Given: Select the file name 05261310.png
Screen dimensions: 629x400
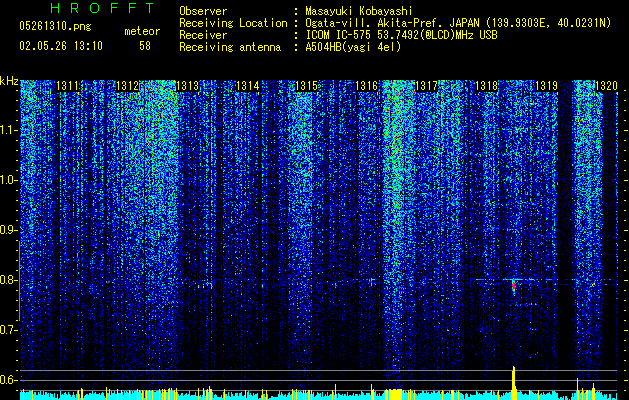Looking at the screenshot, I should [55, 26].
